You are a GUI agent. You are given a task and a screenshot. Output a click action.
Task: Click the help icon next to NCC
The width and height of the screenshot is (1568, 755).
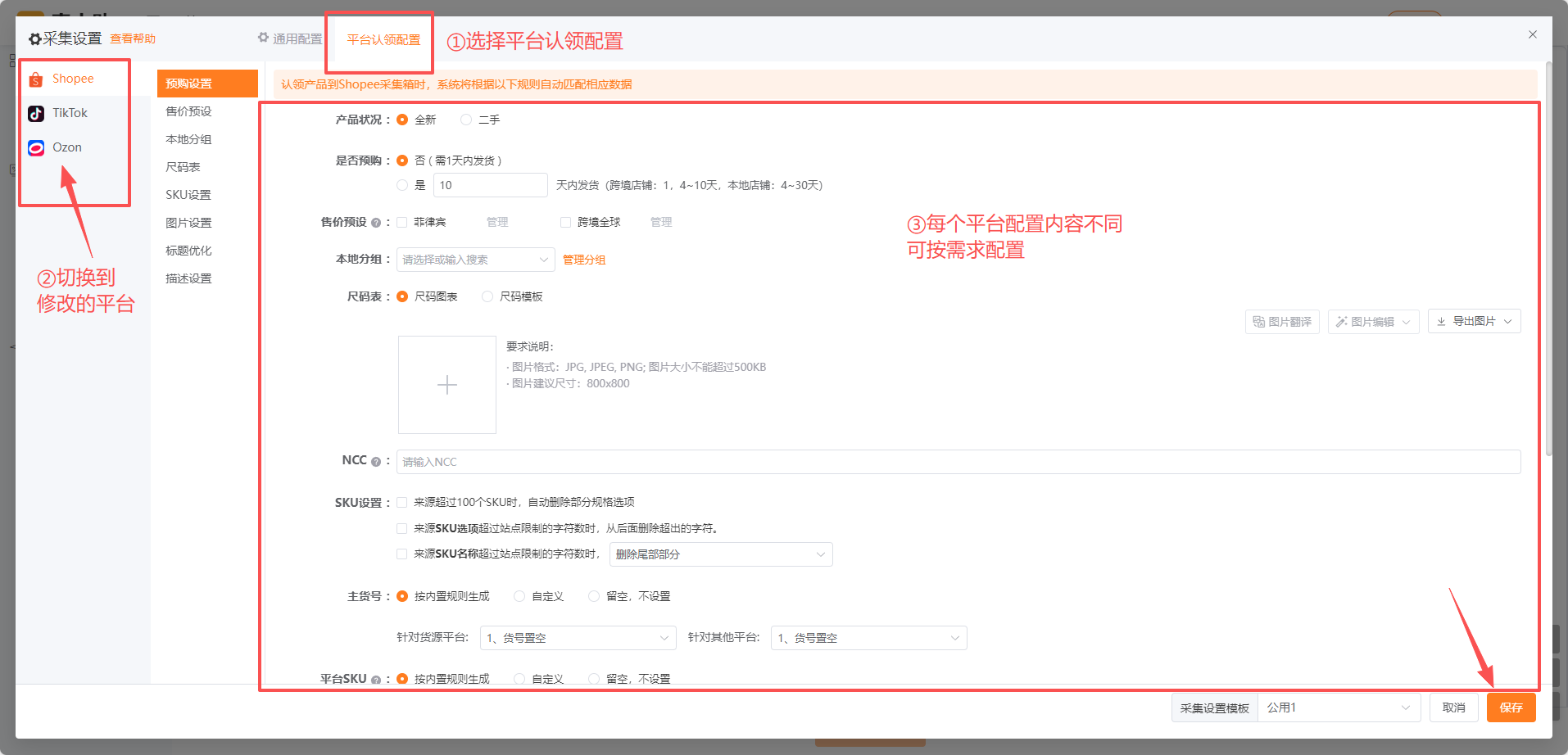tap(376, 462)
